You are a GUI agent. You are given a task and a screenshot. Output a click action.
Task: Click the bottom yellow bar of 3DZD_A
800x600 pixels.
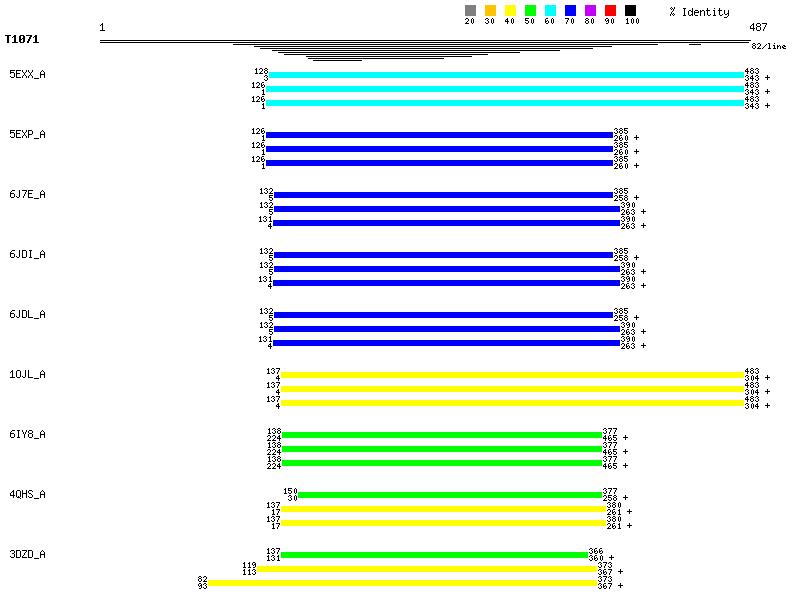point(402,583)
